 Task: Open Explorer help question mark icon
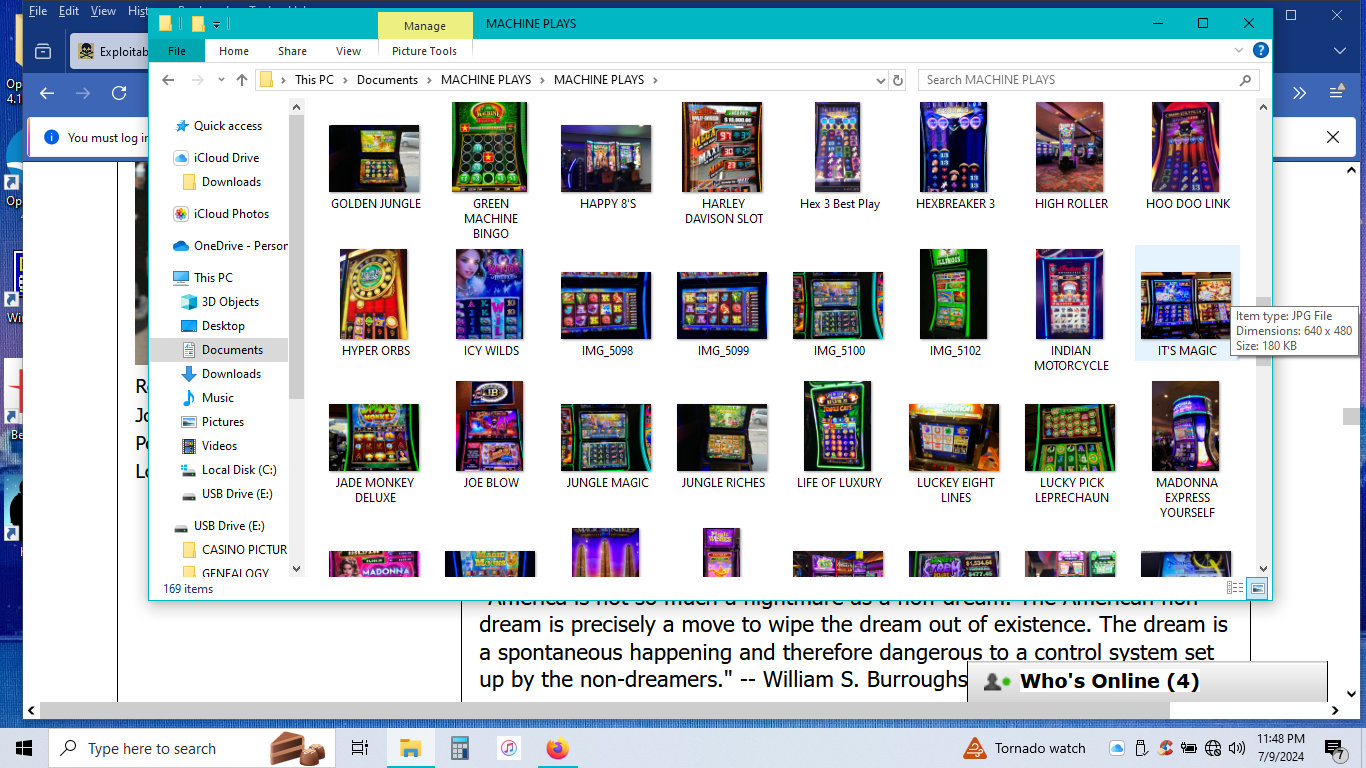point(1261,50)
